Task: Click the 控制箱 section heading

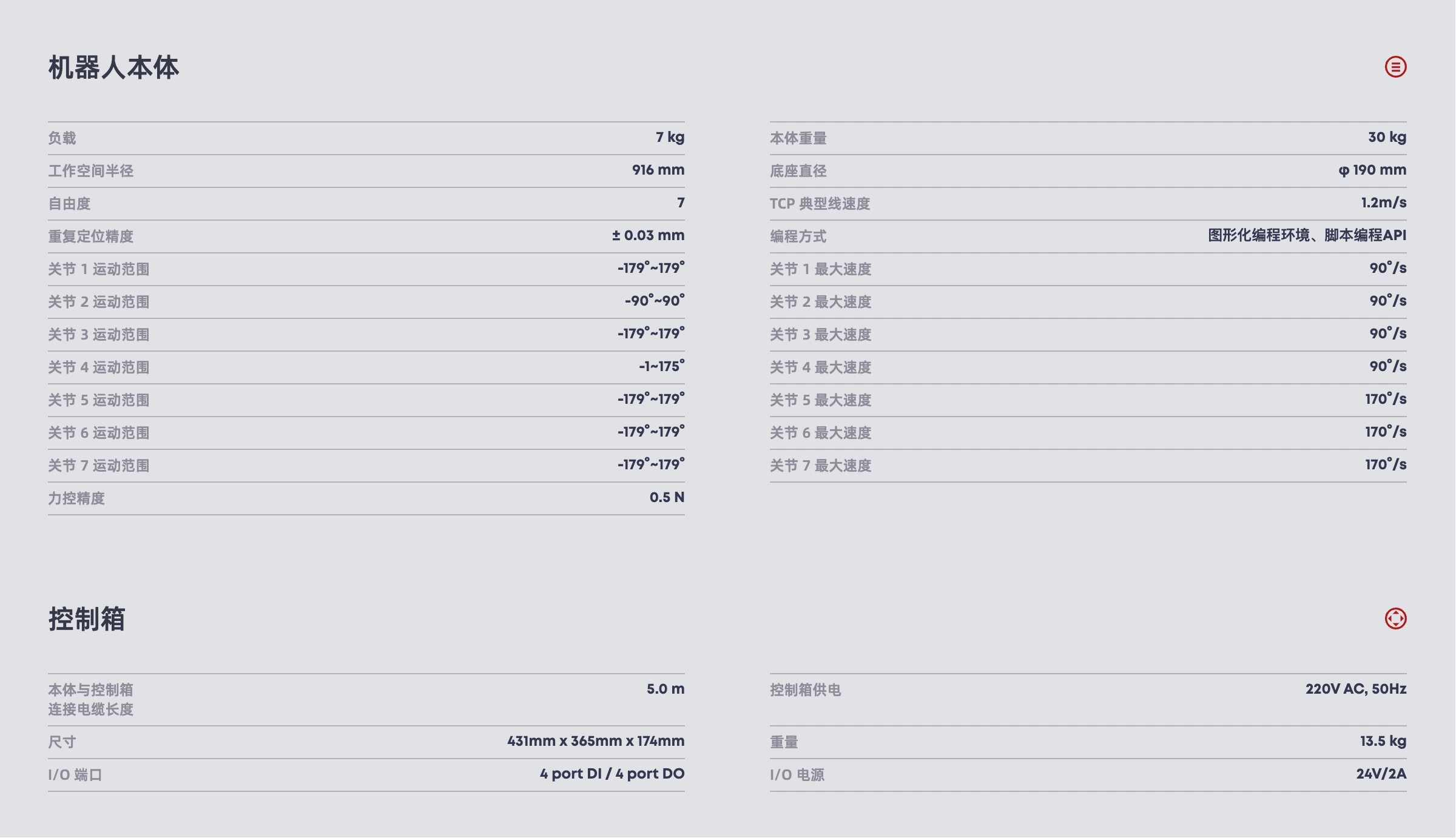Action: [x=87, y=619]
